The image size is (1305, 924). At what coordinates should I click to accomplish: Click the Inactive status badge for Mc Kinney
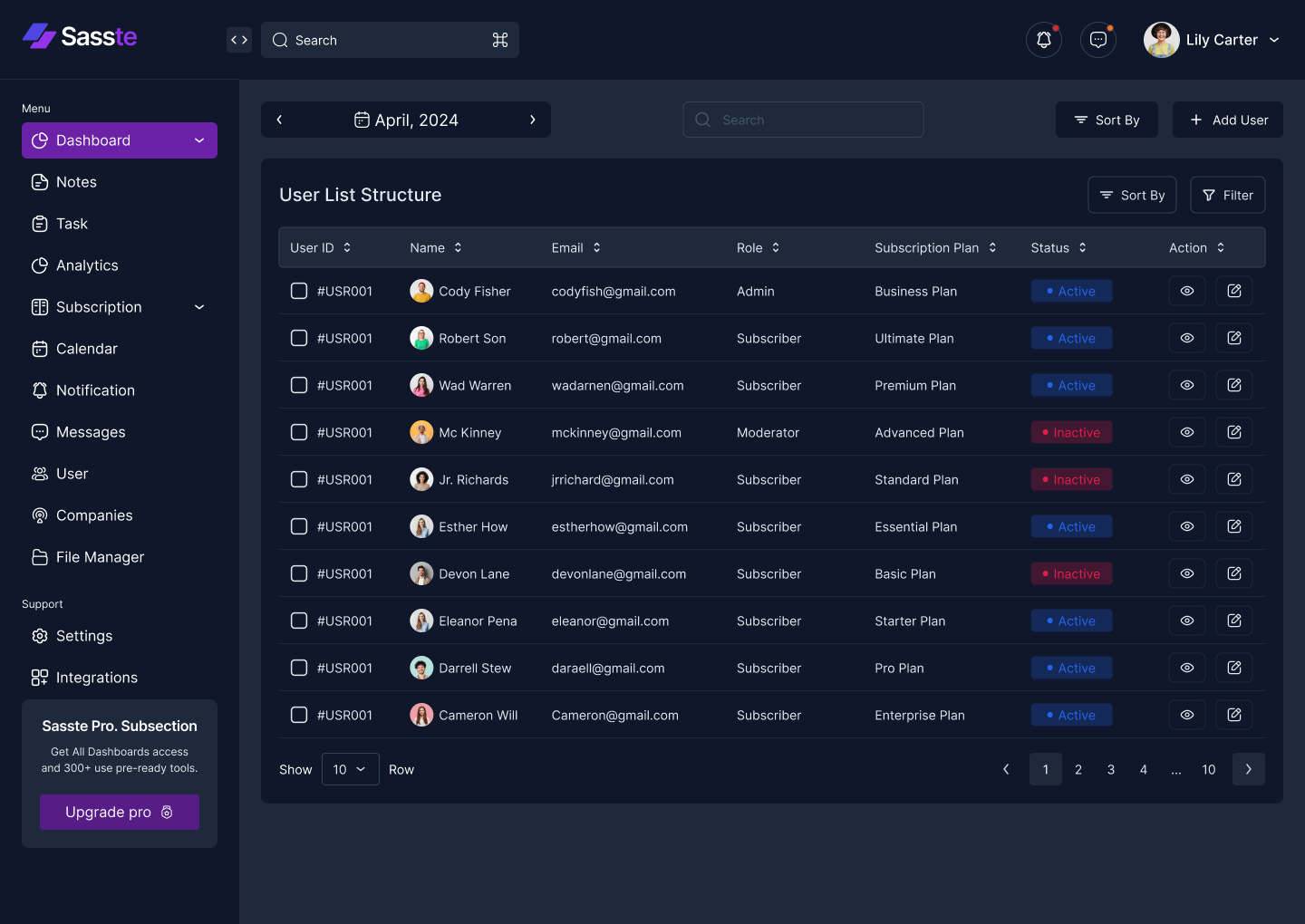coord(1071,432)
